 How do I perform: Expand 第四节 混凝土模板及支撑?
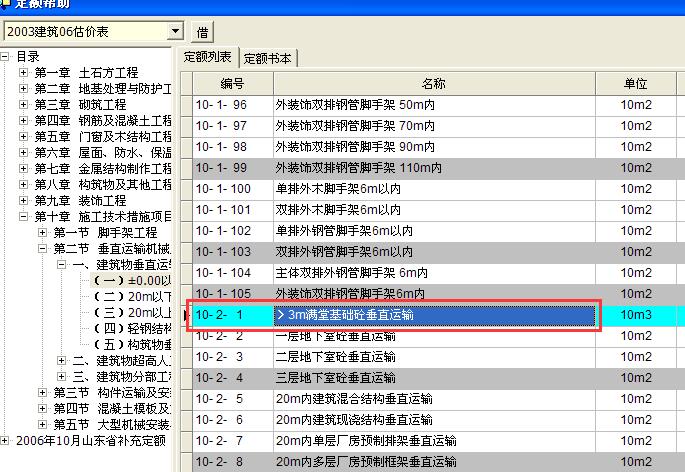[x=42, y=409]
